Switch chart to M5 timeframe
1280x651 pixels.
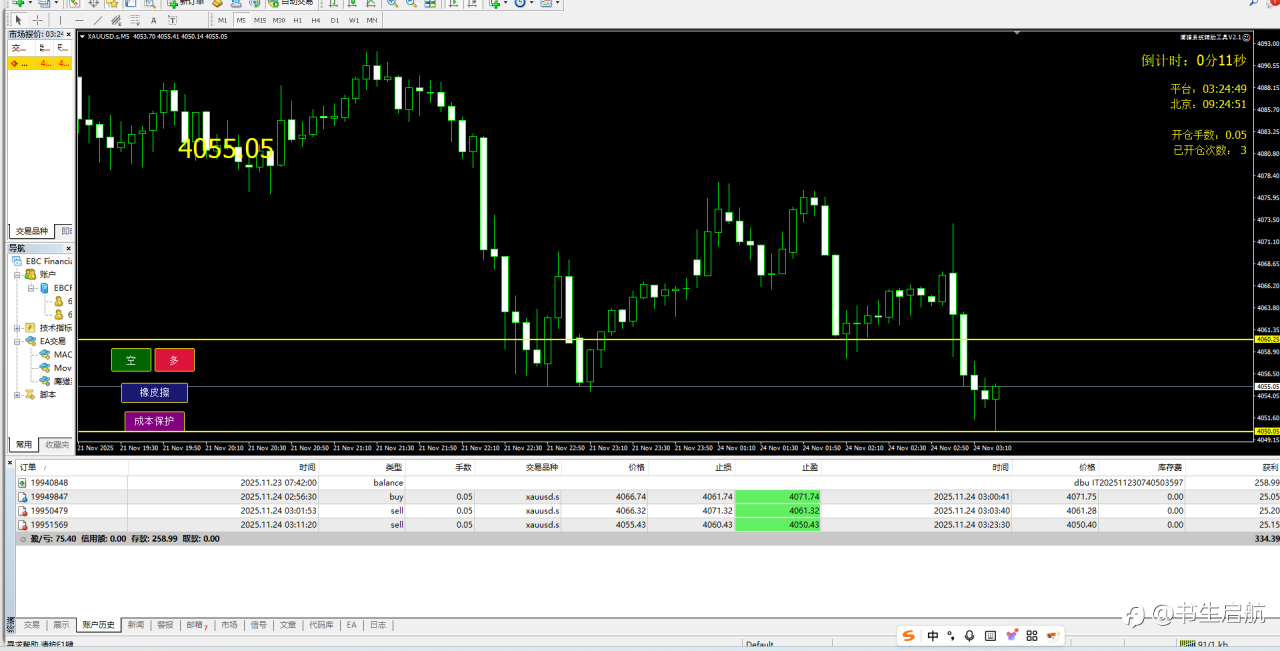coord(241,20)
